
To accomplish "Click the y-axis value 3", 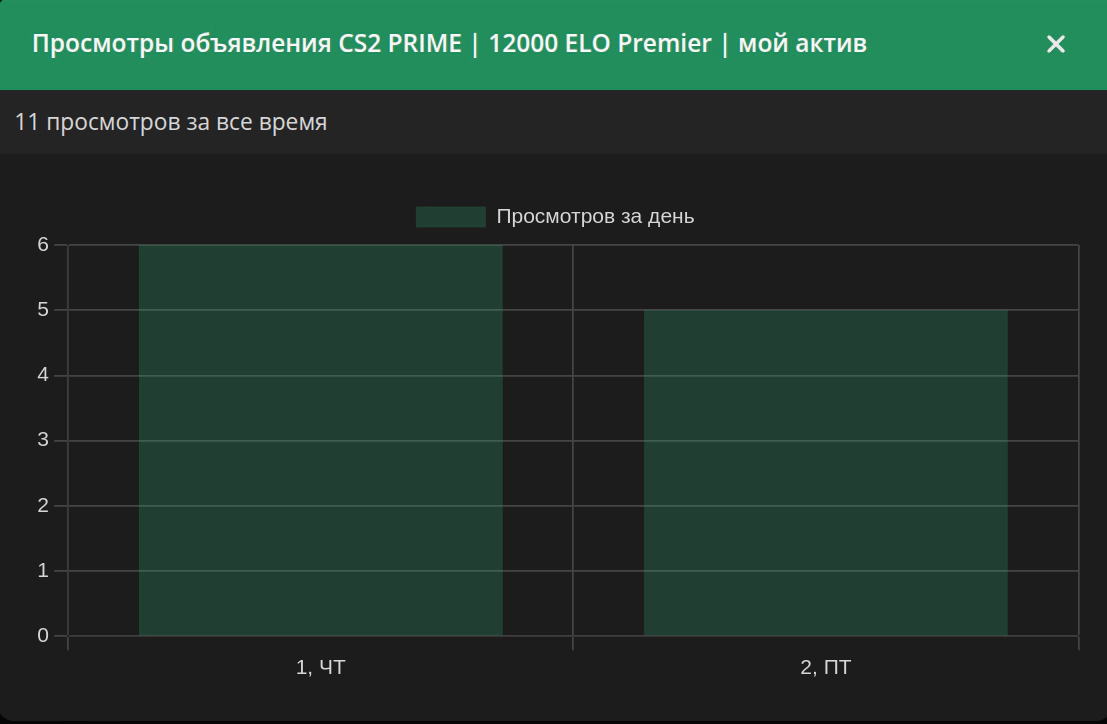I will (x=43, y=440).
